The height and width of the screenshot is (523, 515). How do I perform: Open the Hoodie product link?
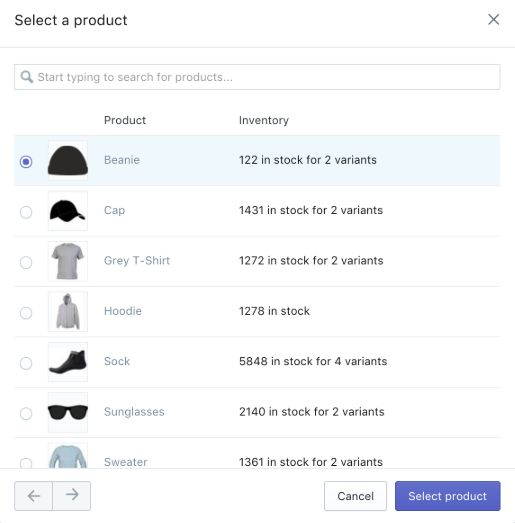[123, 311]
